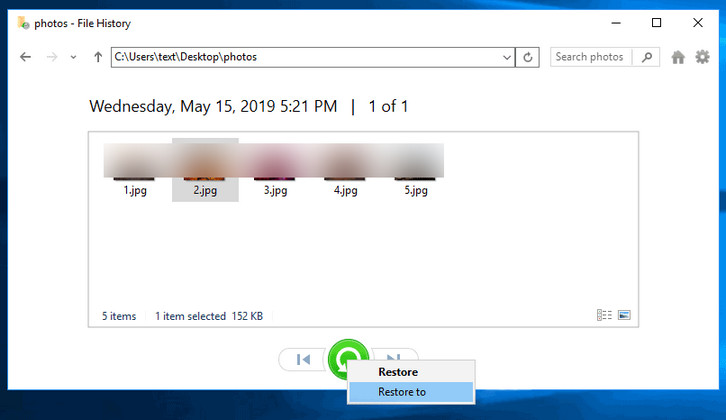Maximize the File History window
This screenshot has height=420, width=726.
click(656, 23)
